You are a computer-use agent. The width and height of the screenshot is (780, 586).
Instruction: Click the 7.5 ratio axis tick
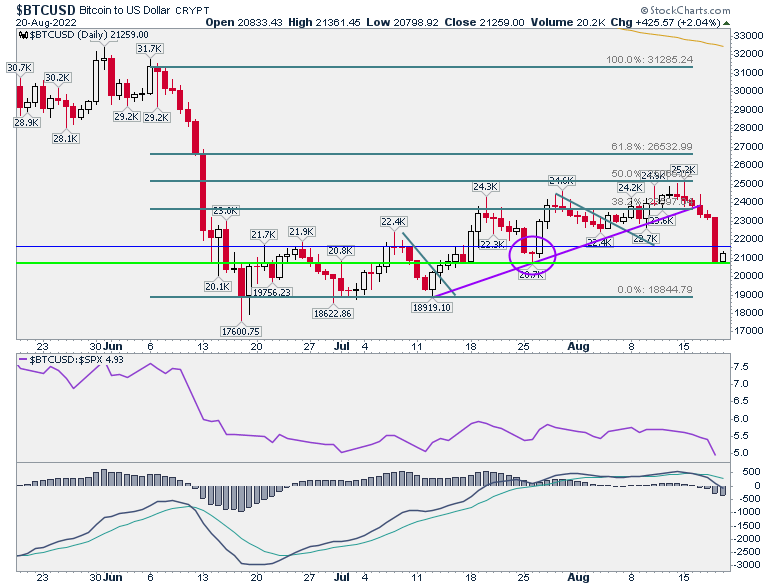click(741, 367)
